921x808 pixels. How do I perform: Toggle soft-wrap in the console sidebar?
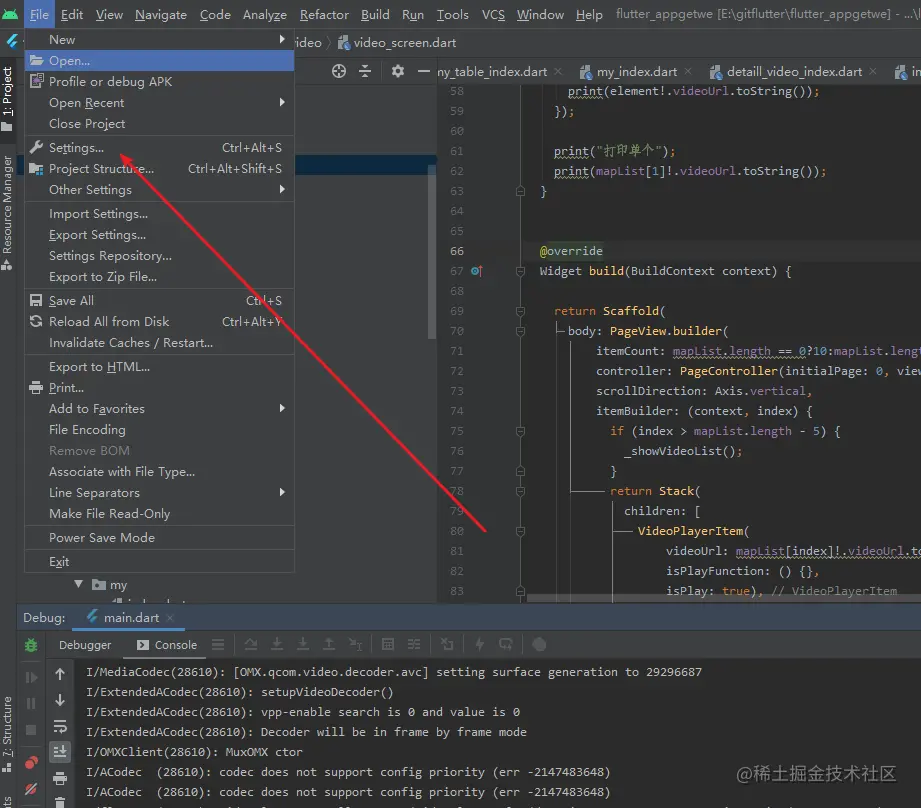click(60, 726)
